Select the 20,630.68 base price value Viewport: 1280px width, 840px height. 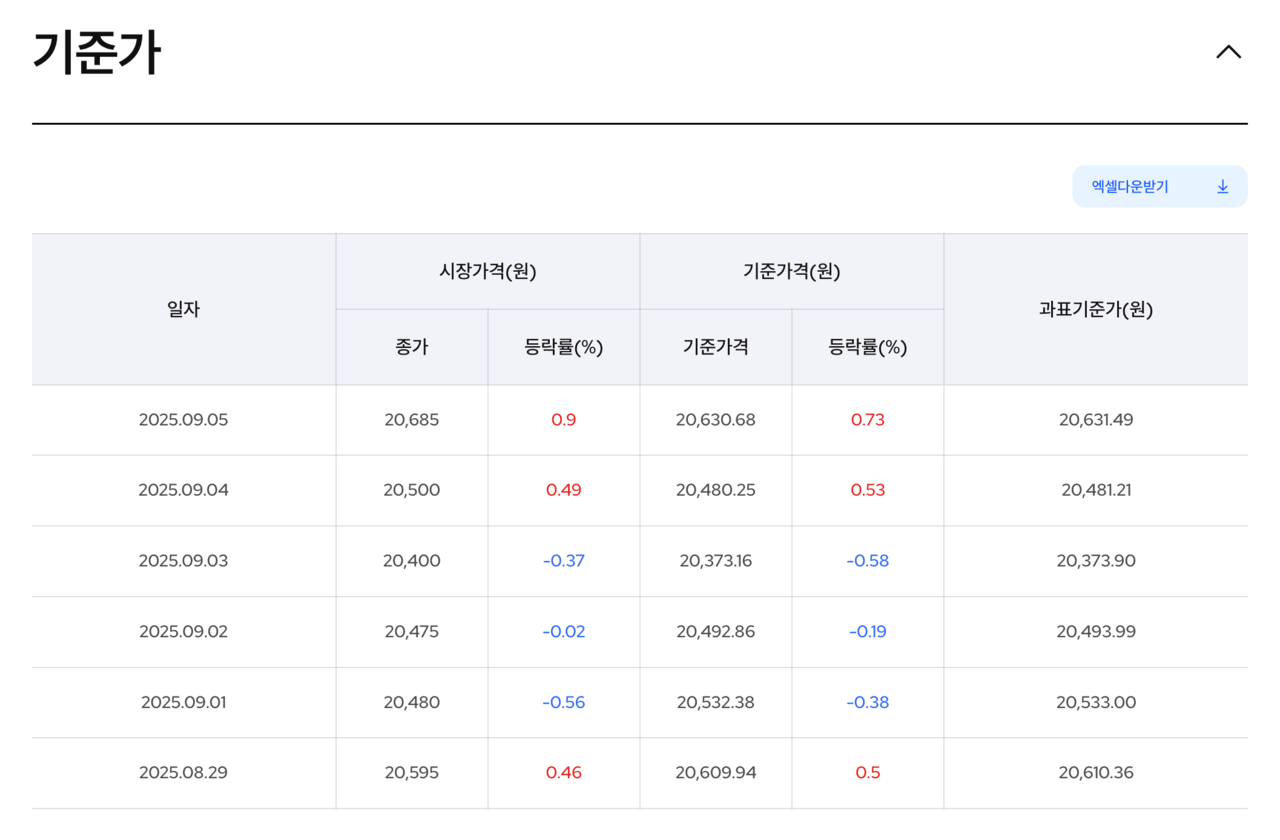(715, 420)
